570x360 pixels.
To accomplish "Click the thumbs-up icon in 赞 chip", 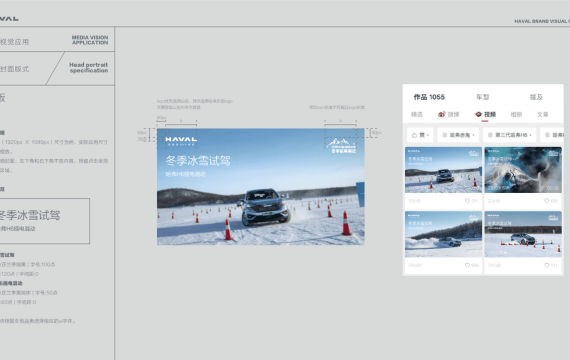I will pyautogui.click(x=414, y=135).
